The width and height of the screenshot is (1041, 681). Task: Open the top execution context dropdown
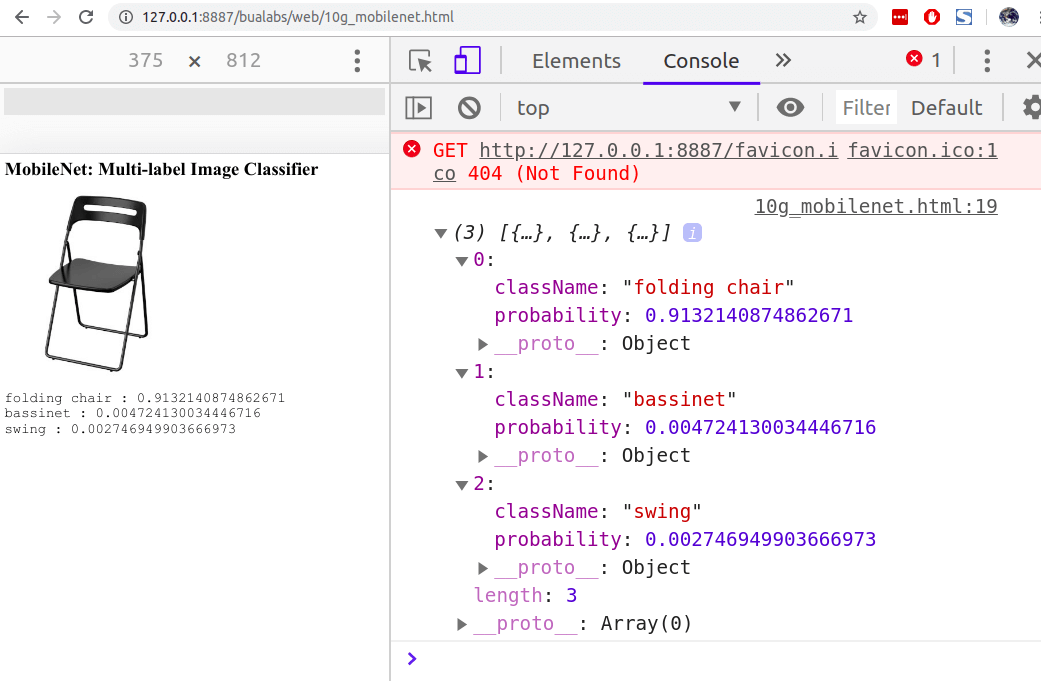point(628,108)
